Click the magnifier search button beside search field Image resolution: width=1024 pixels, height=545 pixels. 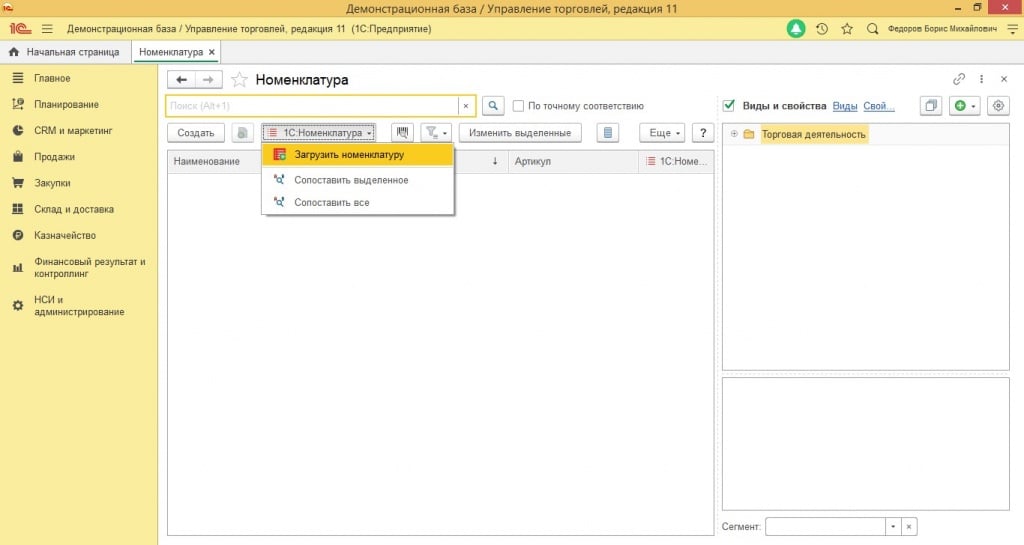[493, 106]
